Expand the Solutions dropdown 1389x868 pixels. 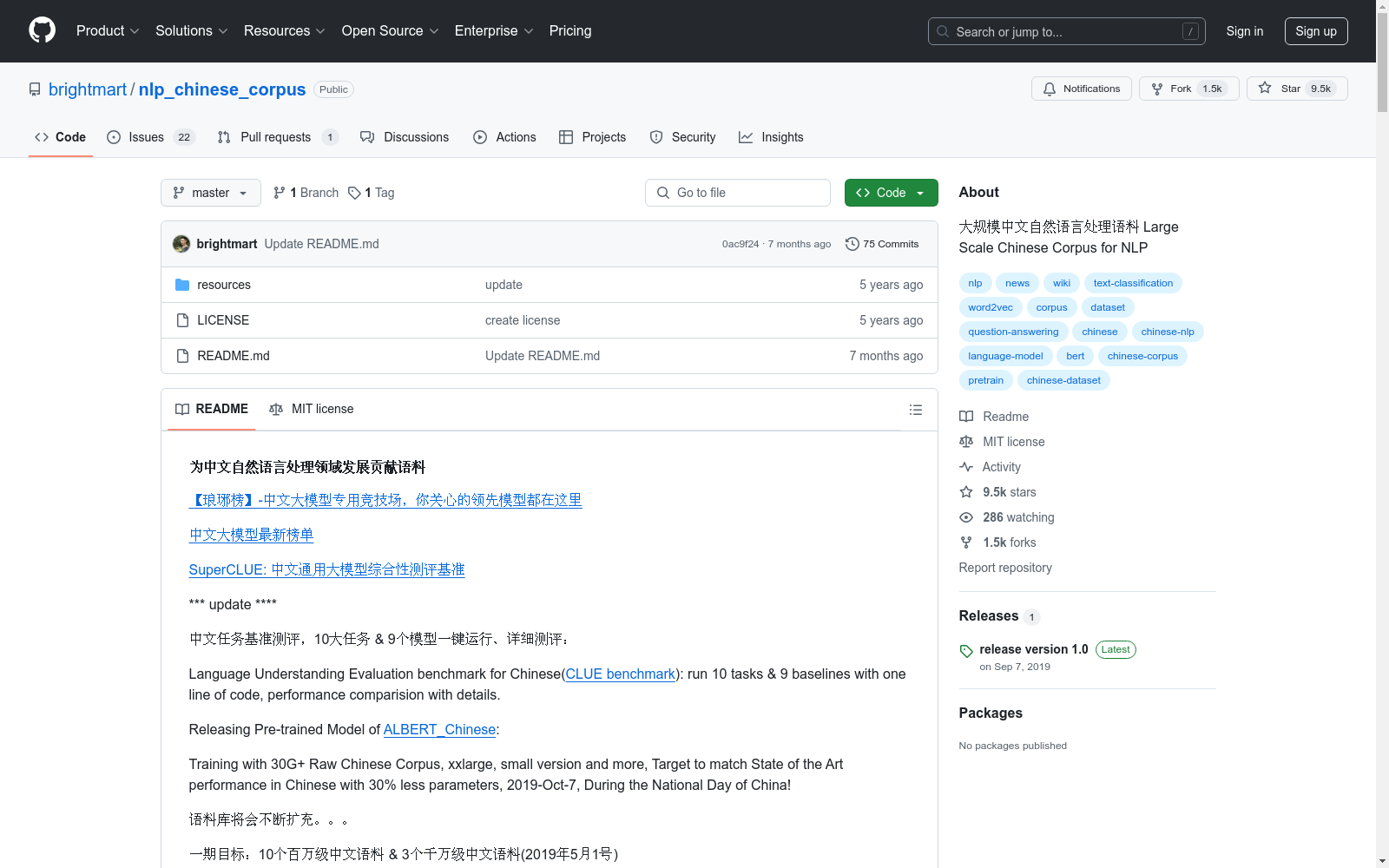coord(191,31)
